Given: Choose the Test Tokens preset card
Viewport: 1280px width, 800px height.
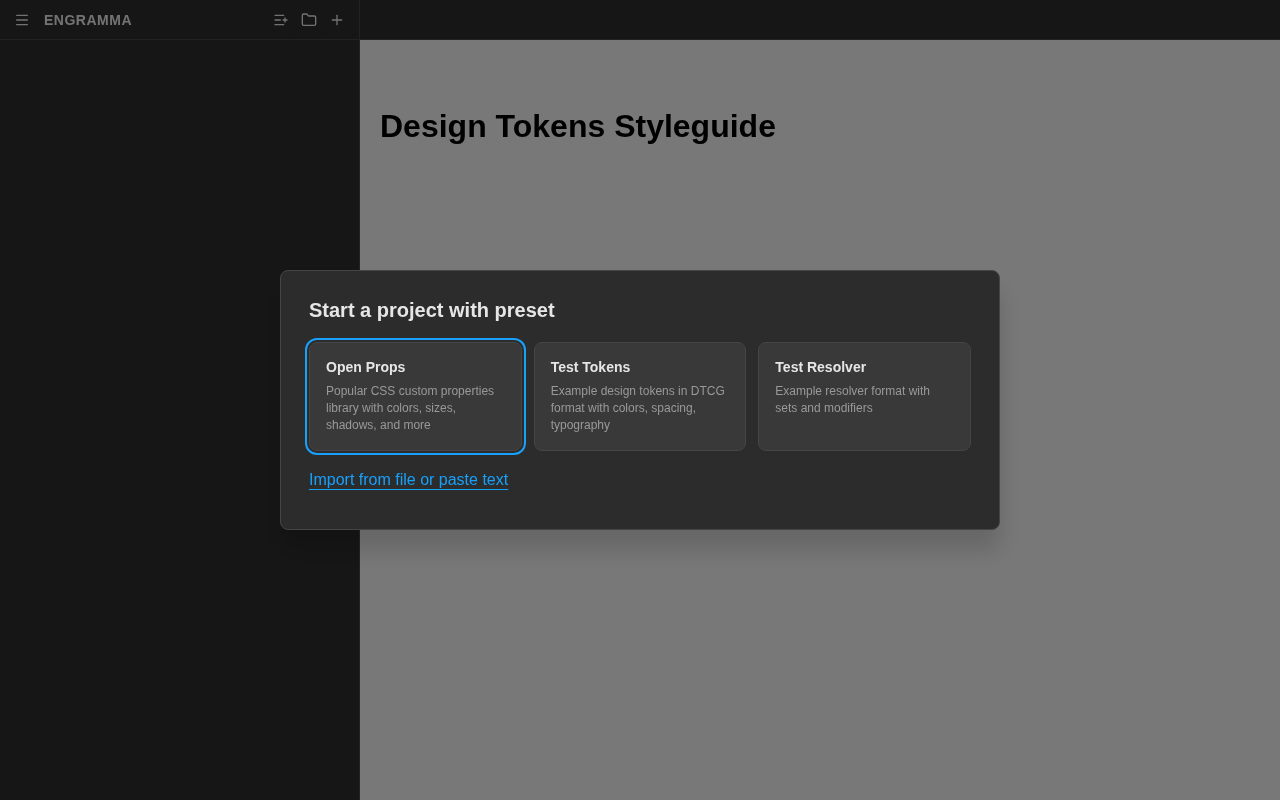Looking at the screenshot, I should (640, 396).
